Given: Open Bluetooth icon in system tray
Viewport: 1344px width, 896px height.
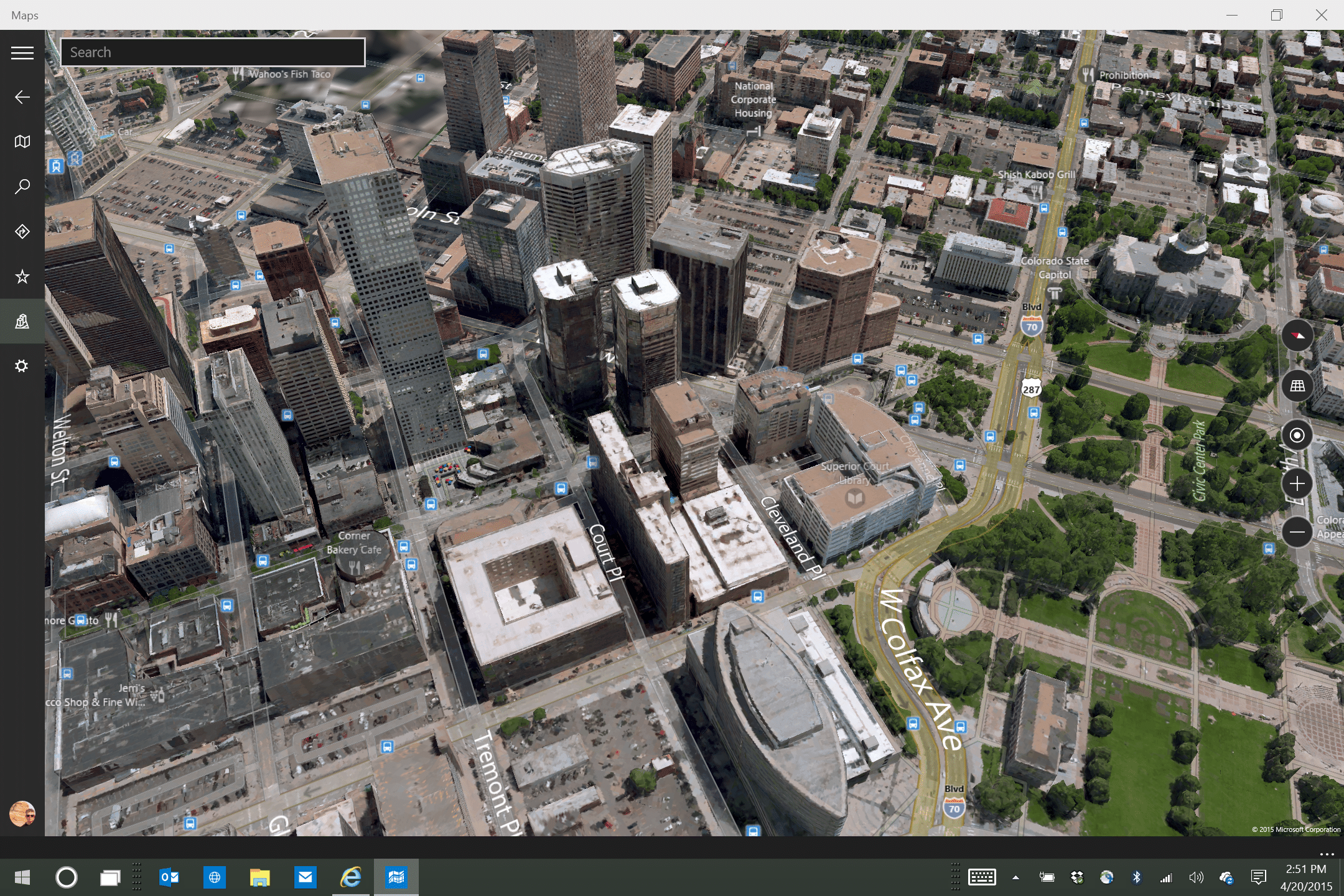Looking at the screenshot, I should pyautogui.click(x=1137, y=877).
